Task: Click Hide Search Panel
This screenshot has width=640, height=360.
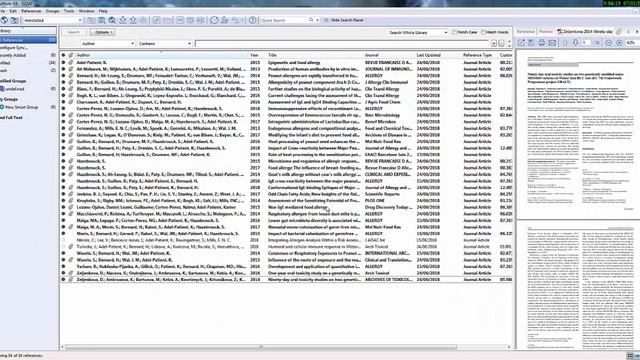Action: [343, 20]
